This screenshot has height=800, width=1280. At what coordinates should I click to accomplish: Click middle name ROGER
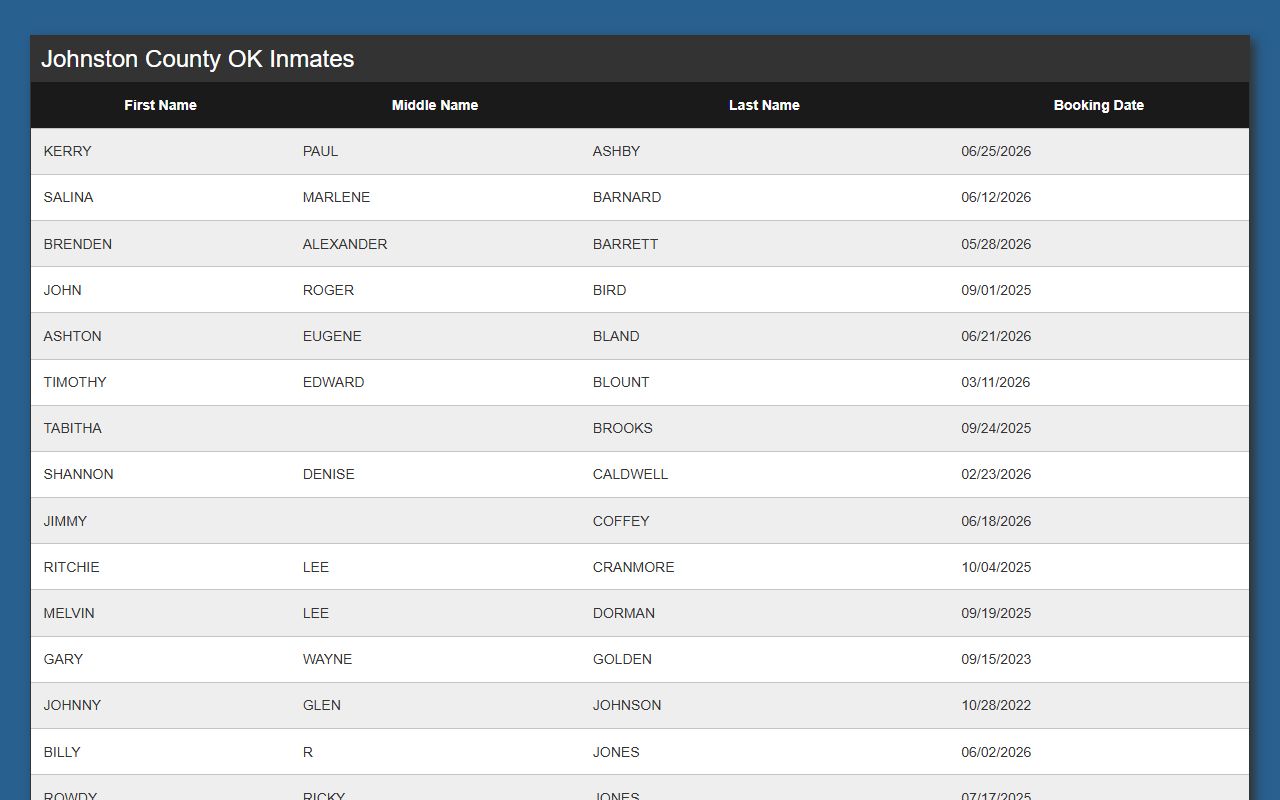(328, 290)
